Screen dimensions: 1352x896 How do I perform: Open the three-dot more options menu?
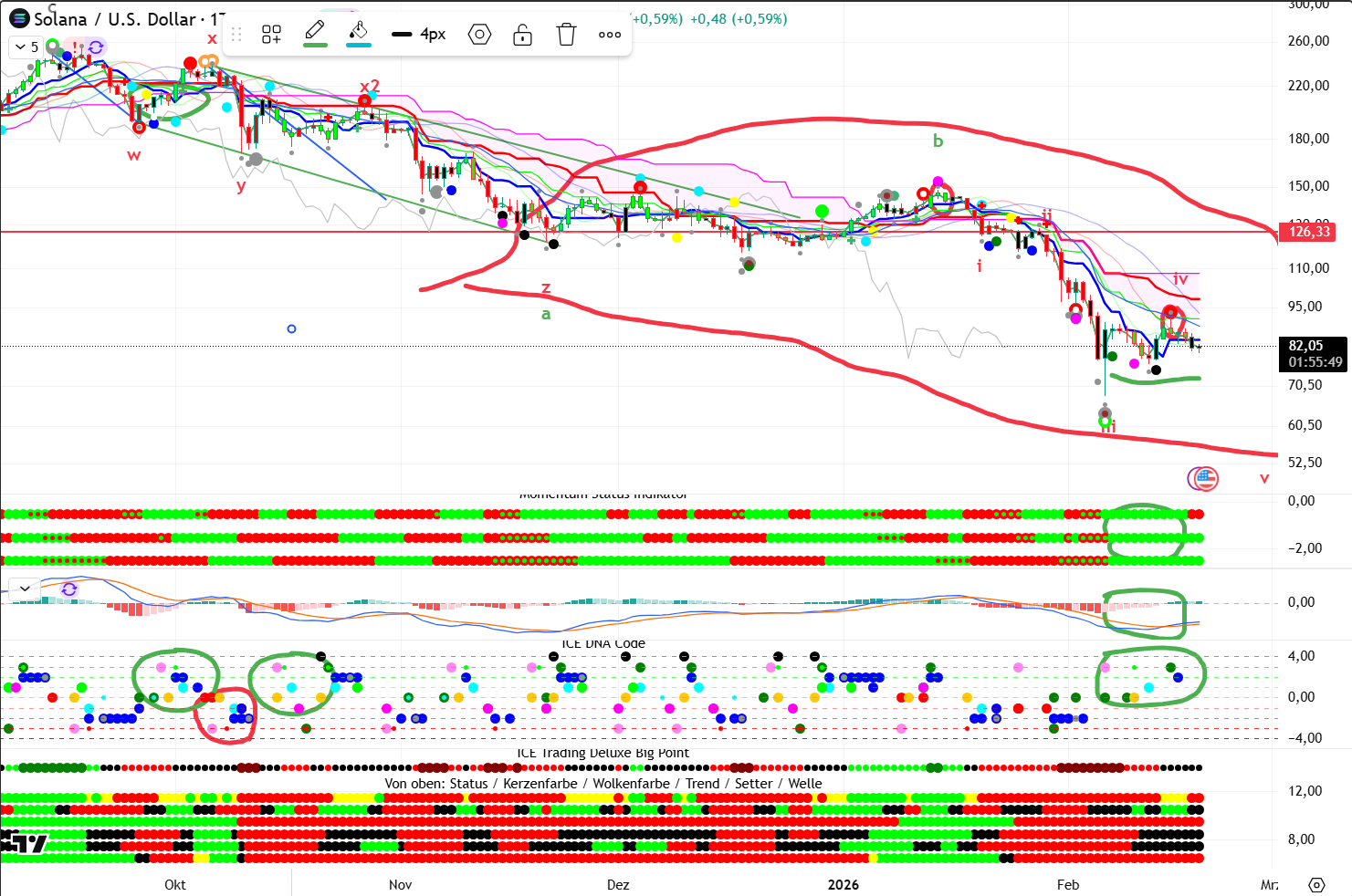coord(610,35)
